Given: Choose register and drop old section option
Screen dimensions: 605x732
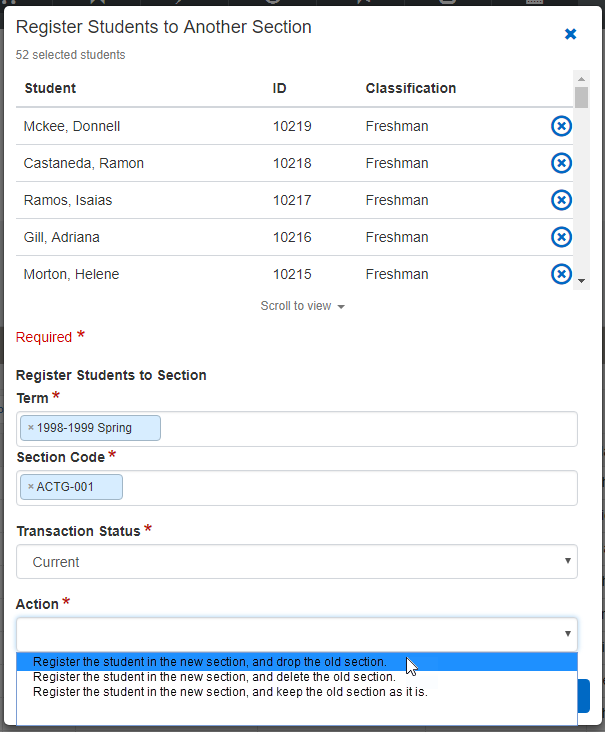Looking at the screenshot, I should coord(210,662).
